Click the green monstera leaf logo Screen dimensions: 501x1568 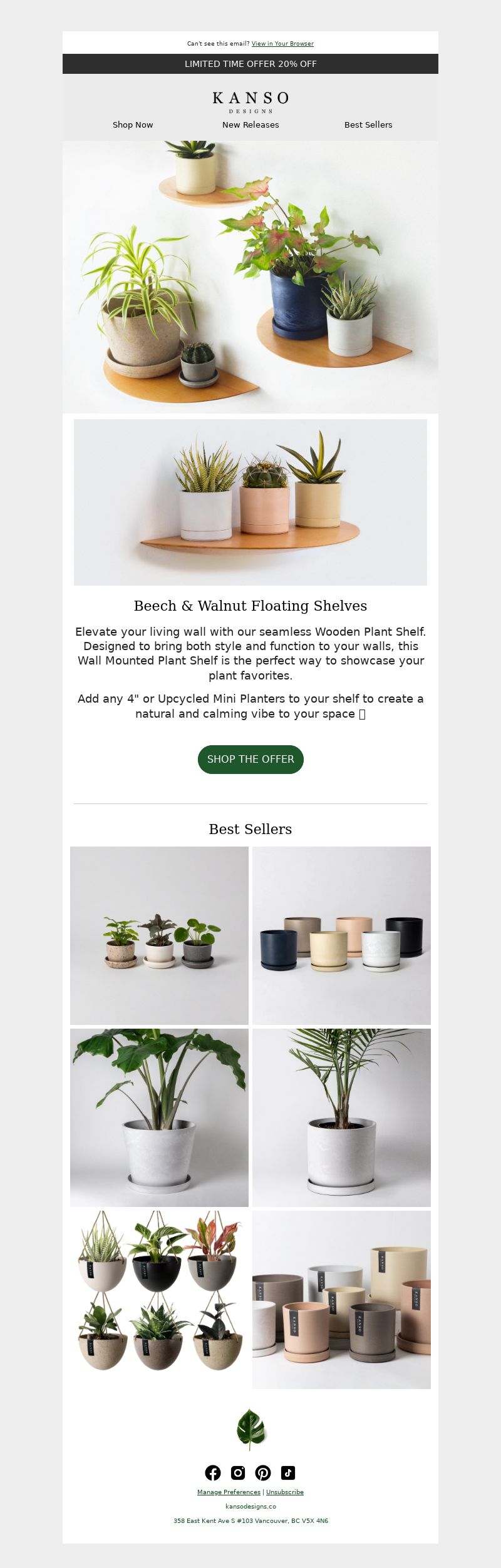[x=250, y=1429]
